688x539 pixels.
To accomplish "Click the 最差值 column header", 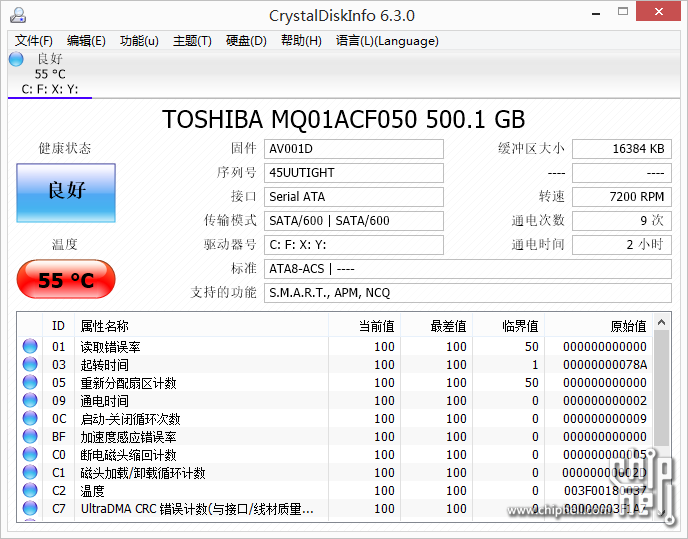I will tap(437, 326).
